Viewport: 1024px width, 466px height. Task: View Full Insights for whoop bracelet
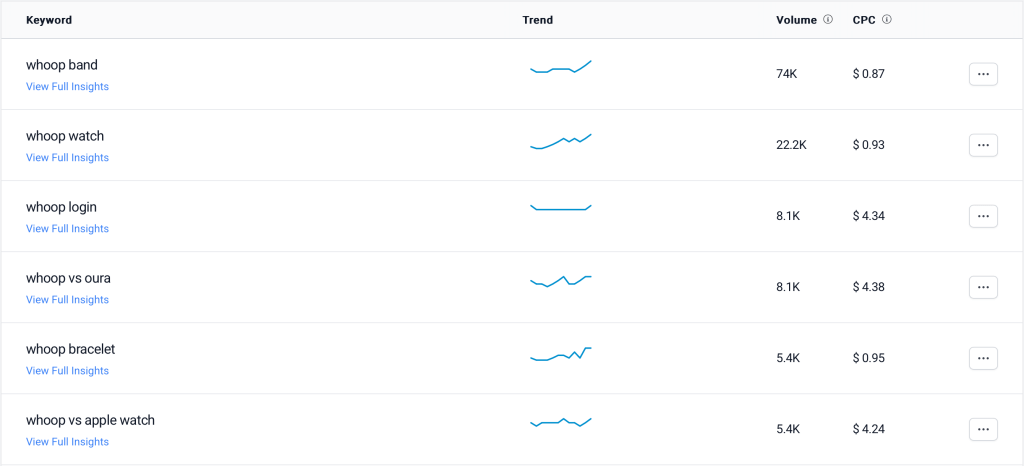(x=67, y=371)
